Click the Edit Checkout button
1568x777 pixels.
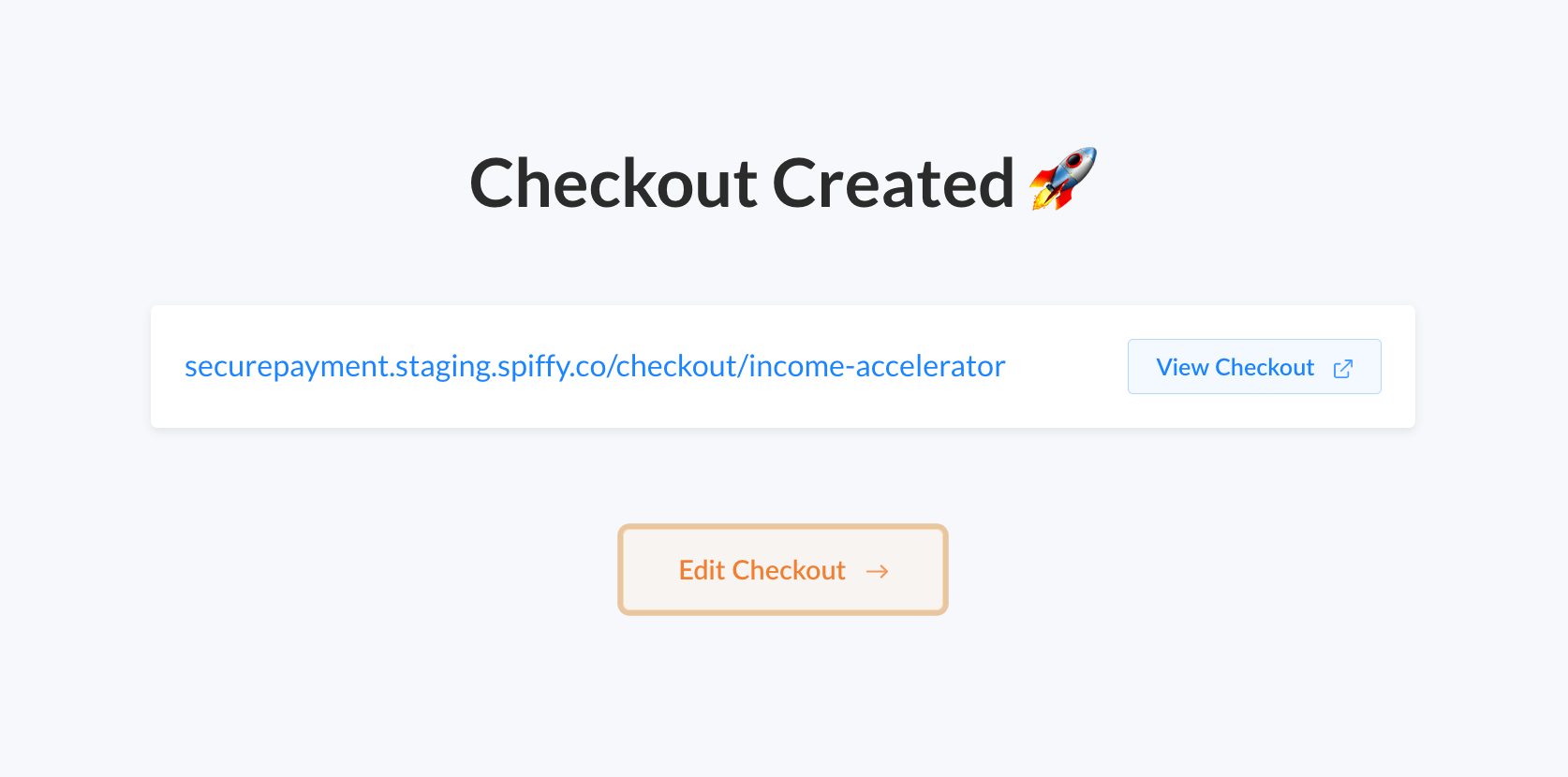[783, 569]
